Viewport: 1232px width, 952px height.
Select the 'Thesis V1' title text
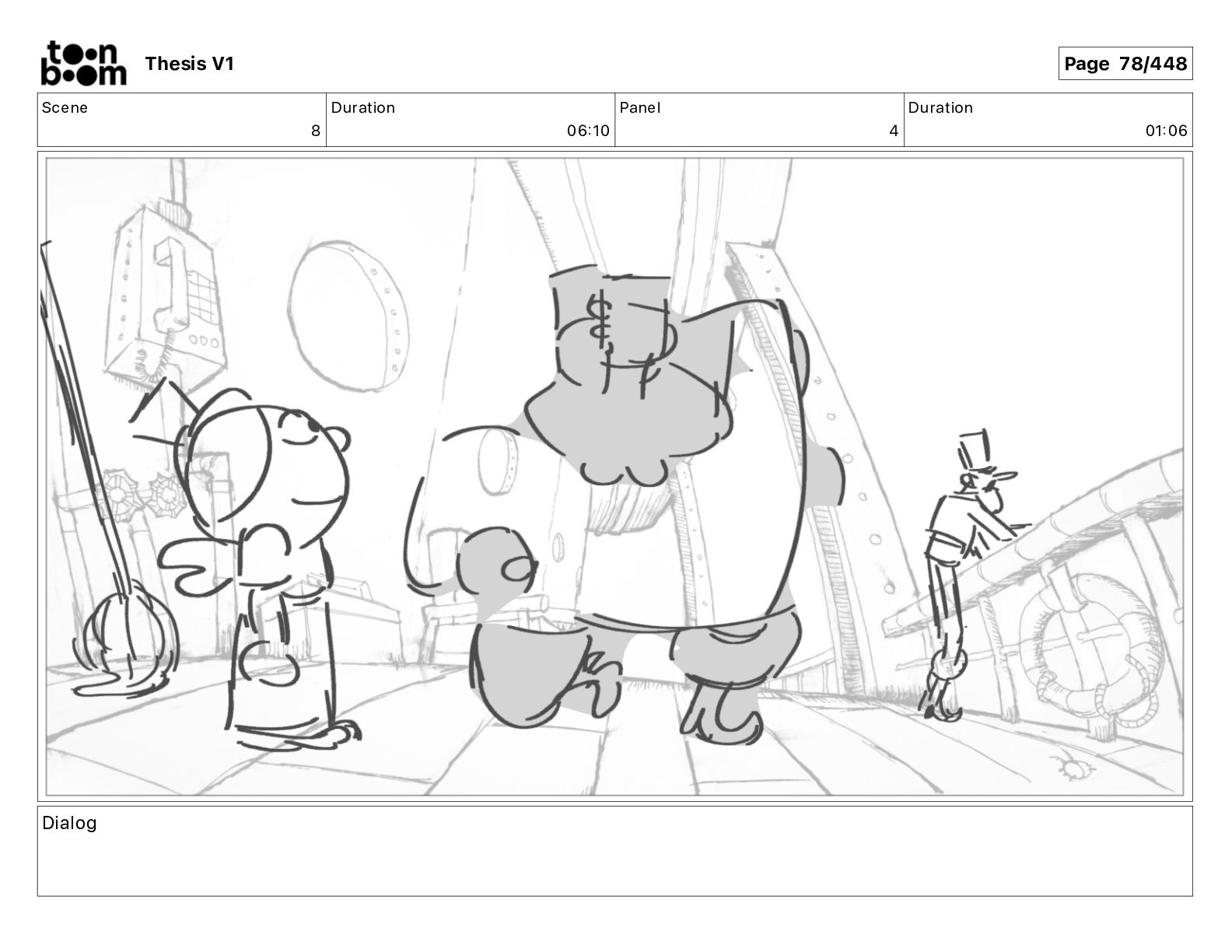pos(189,64)
